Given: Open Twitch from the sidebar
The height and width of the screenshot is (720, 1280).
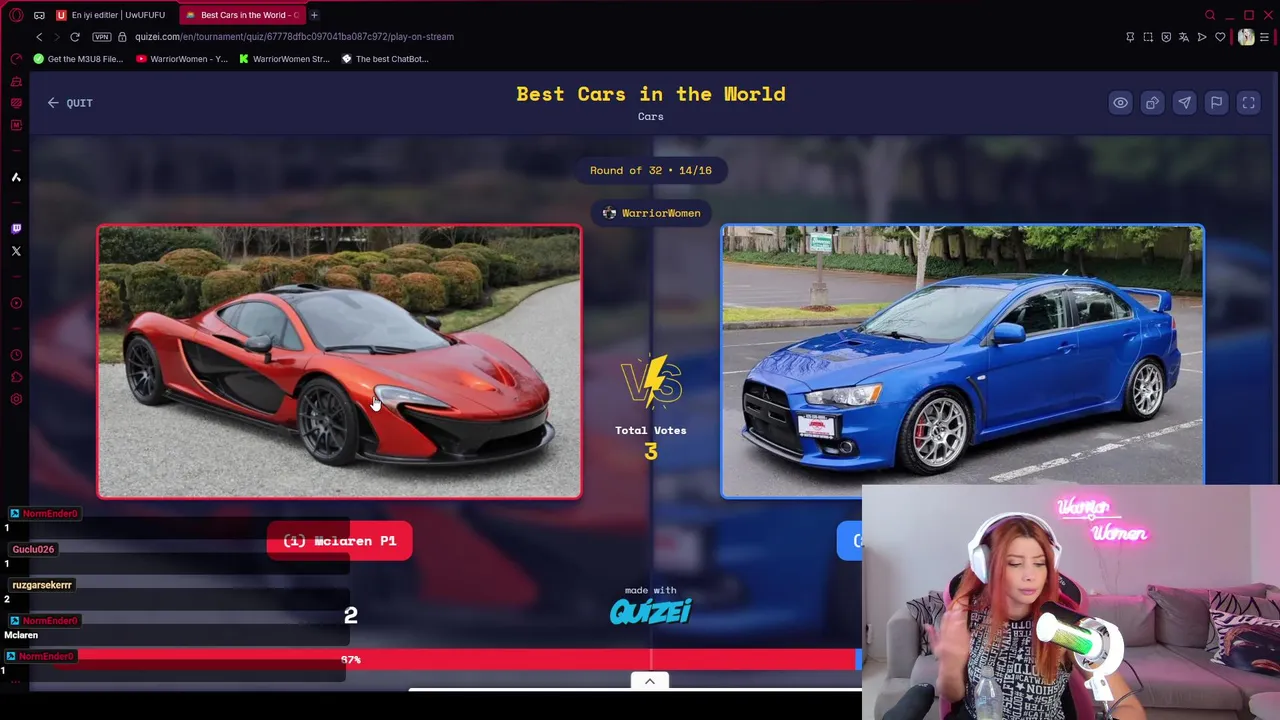Looking at the screenshot, I should 16,229.
